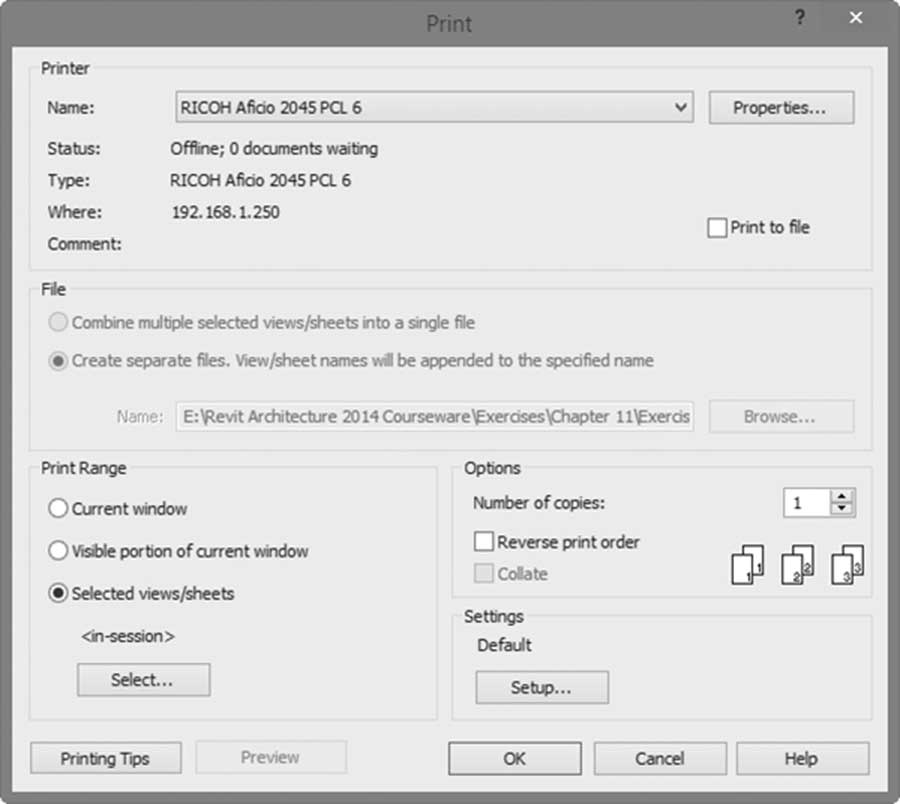Choose Visible portion of current window
900x804 pixels.
(58, 550)
